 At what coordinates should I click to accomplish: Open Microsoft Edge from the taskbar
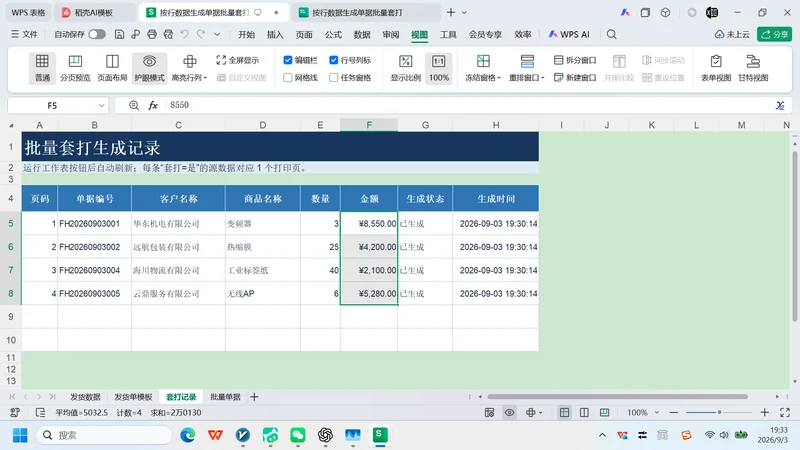(188, 435)
